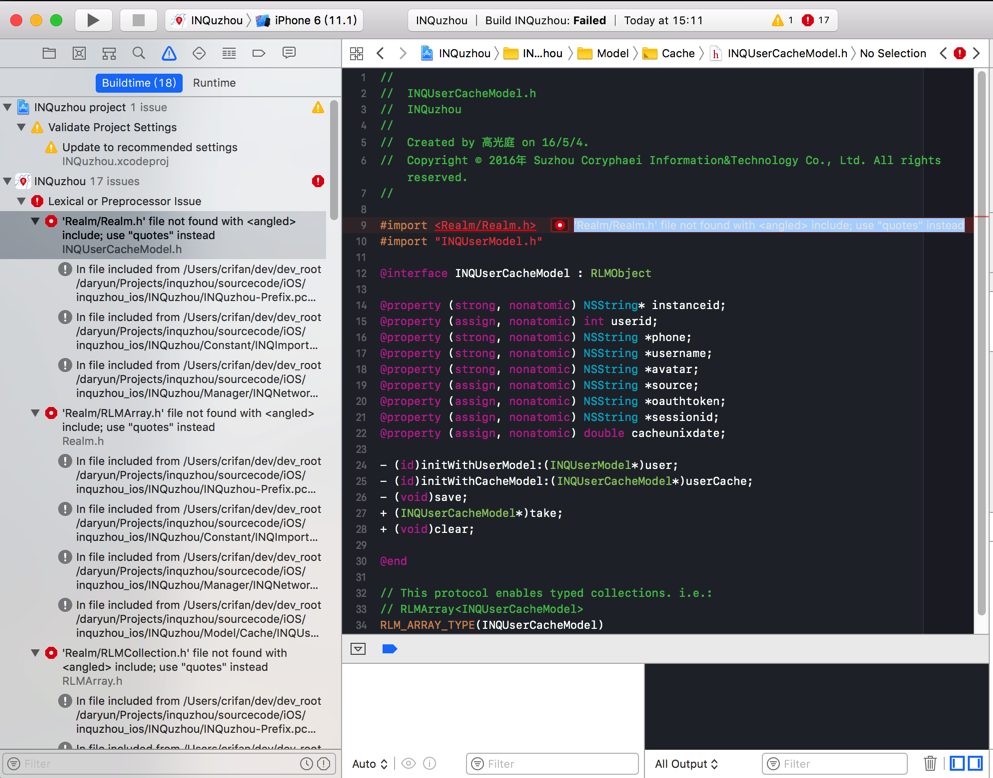
Task: Collapse the Realm/Realm.h not found issue
Action: 35,222
